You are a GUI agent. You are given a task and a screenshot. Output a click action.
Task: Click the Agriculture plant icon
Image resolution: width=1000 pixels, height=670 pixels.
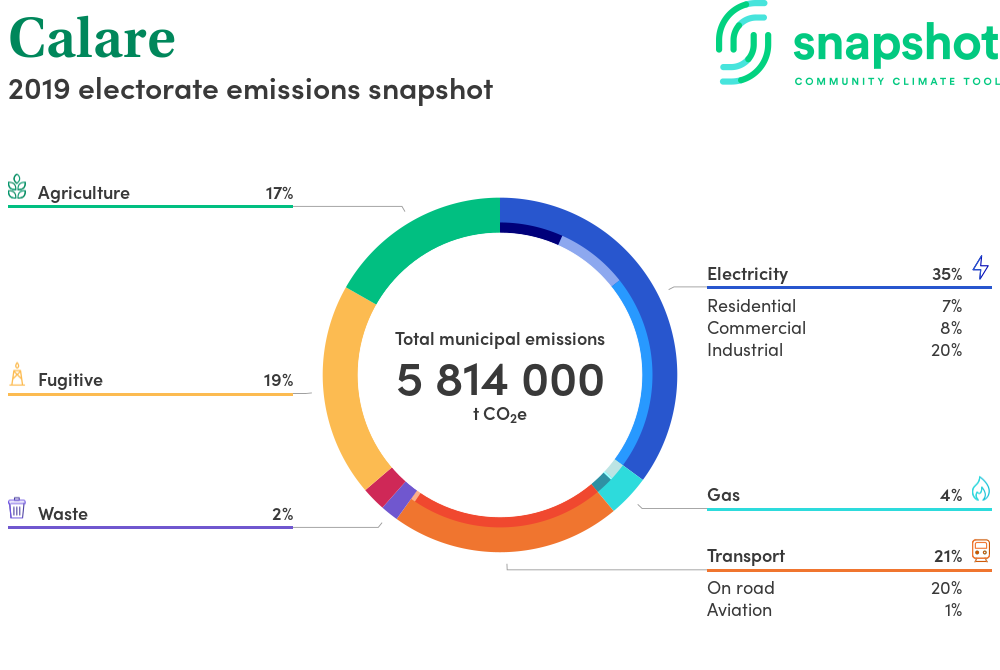coord(17,187)
